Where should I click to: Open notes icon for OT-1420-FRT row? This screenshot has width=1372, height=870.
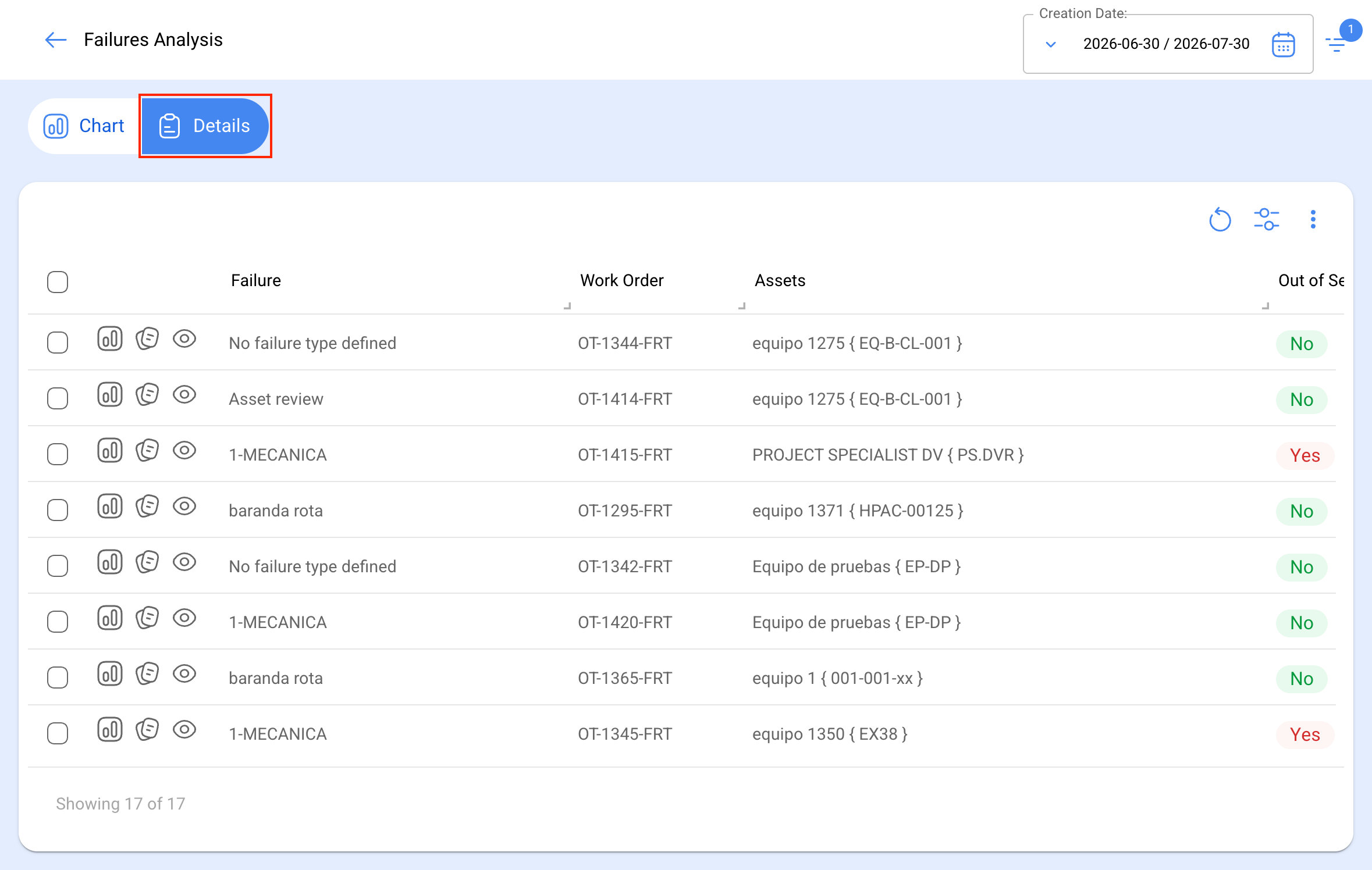tap(147, 618)
